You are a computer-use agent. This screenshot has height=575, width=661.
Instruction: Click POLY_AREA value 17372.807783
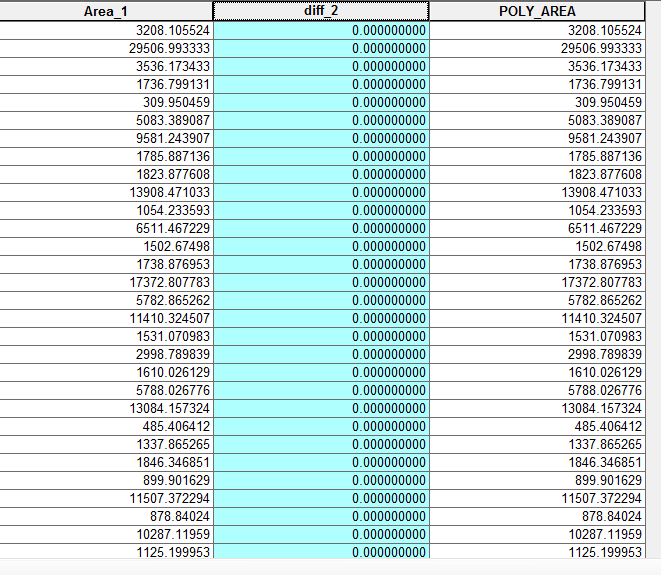601,282
